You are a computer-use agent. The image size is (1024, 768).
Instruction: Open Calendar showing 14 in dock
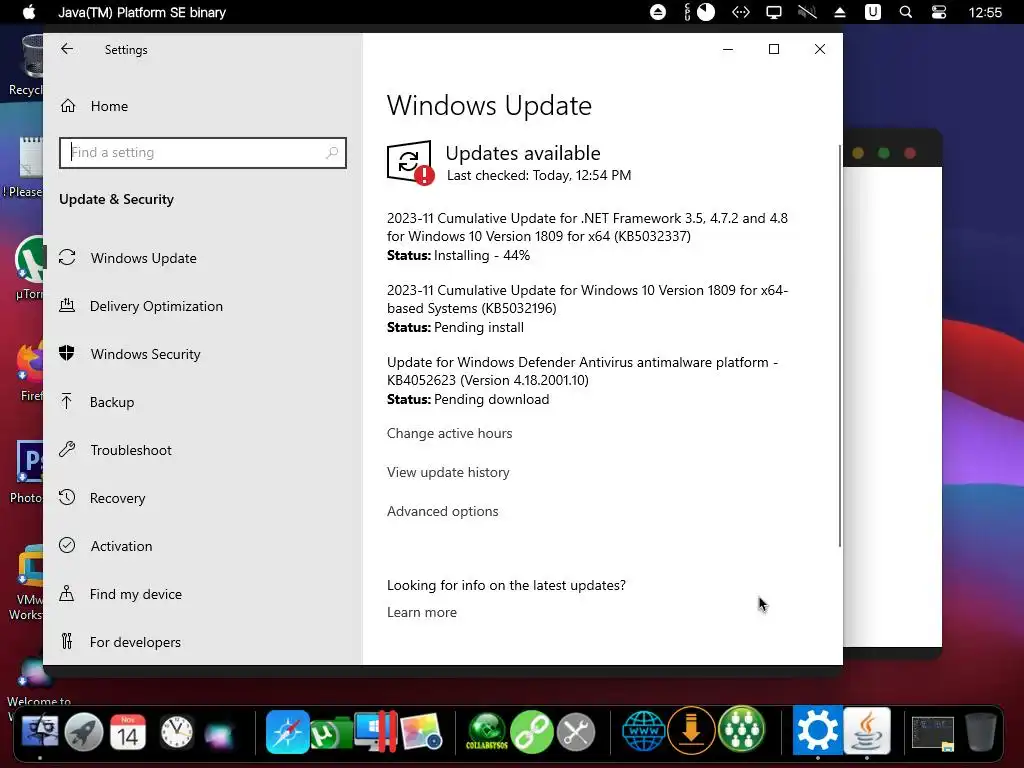click(x=127, y=732)
